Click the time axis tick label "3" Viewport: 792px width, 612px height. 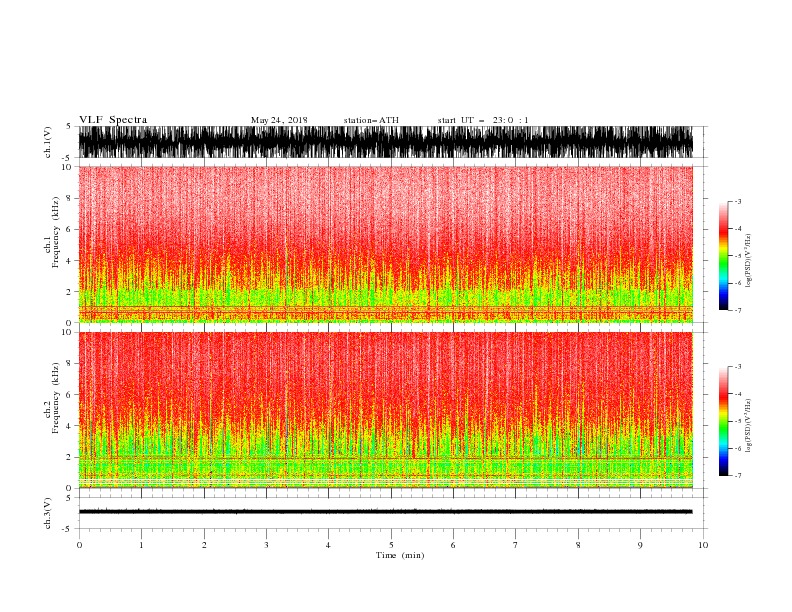[x=266, y=545]
